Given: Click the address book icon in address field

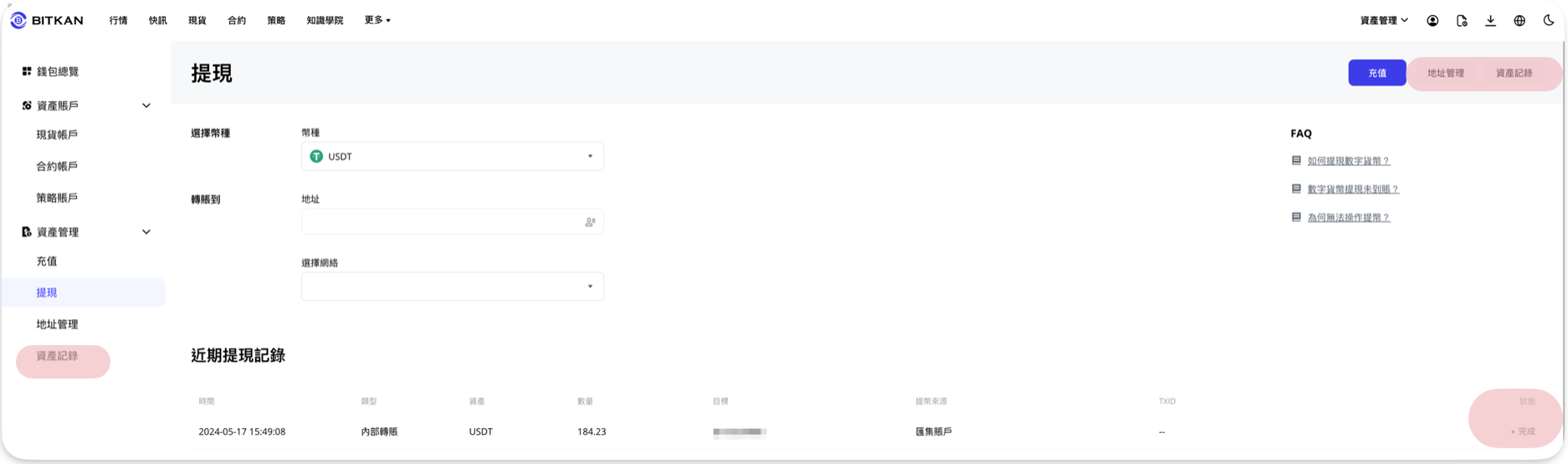Looking at the screenshot, I should tap(590, 222).
